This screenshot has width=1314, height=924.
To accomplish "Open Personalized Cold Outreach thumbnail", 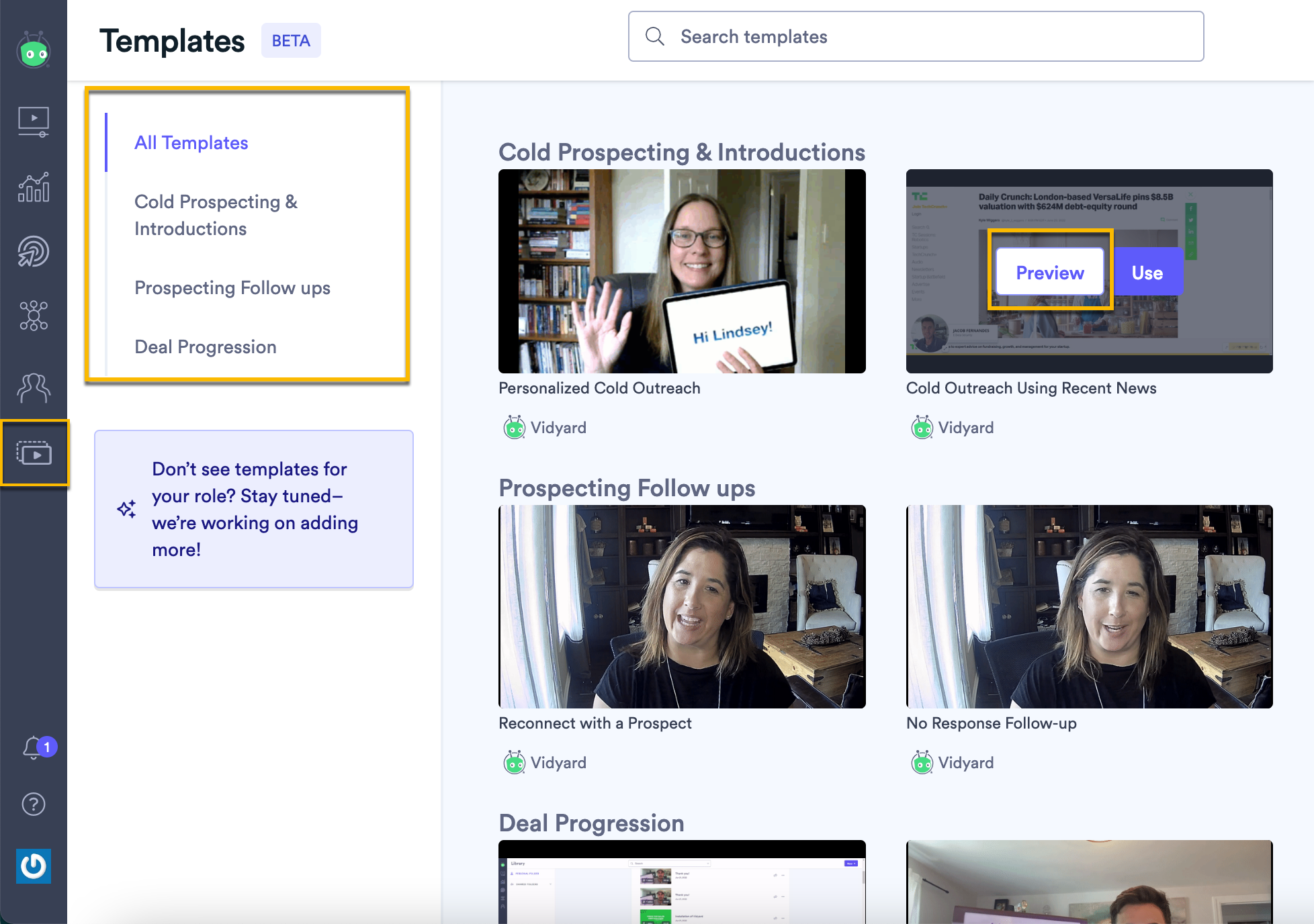I will point(682,271).
